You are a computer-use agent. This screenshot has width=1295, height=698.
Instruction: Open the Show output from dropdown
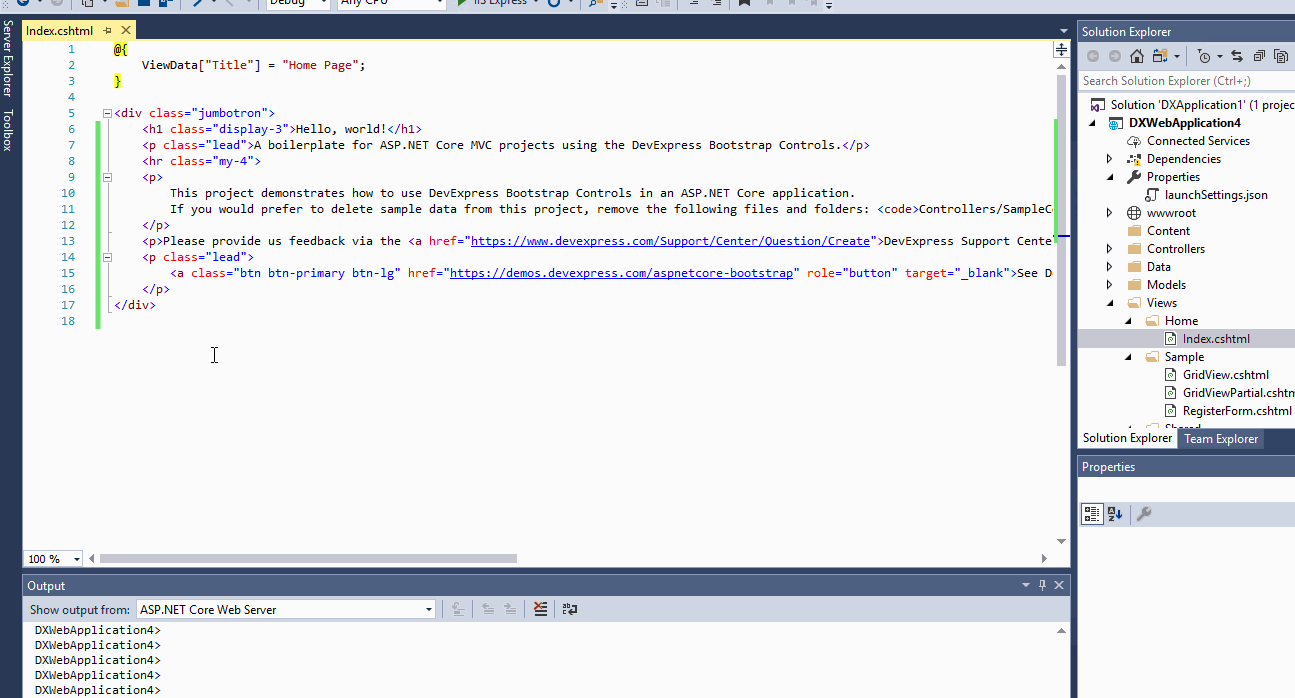click(x=428, y=608)
